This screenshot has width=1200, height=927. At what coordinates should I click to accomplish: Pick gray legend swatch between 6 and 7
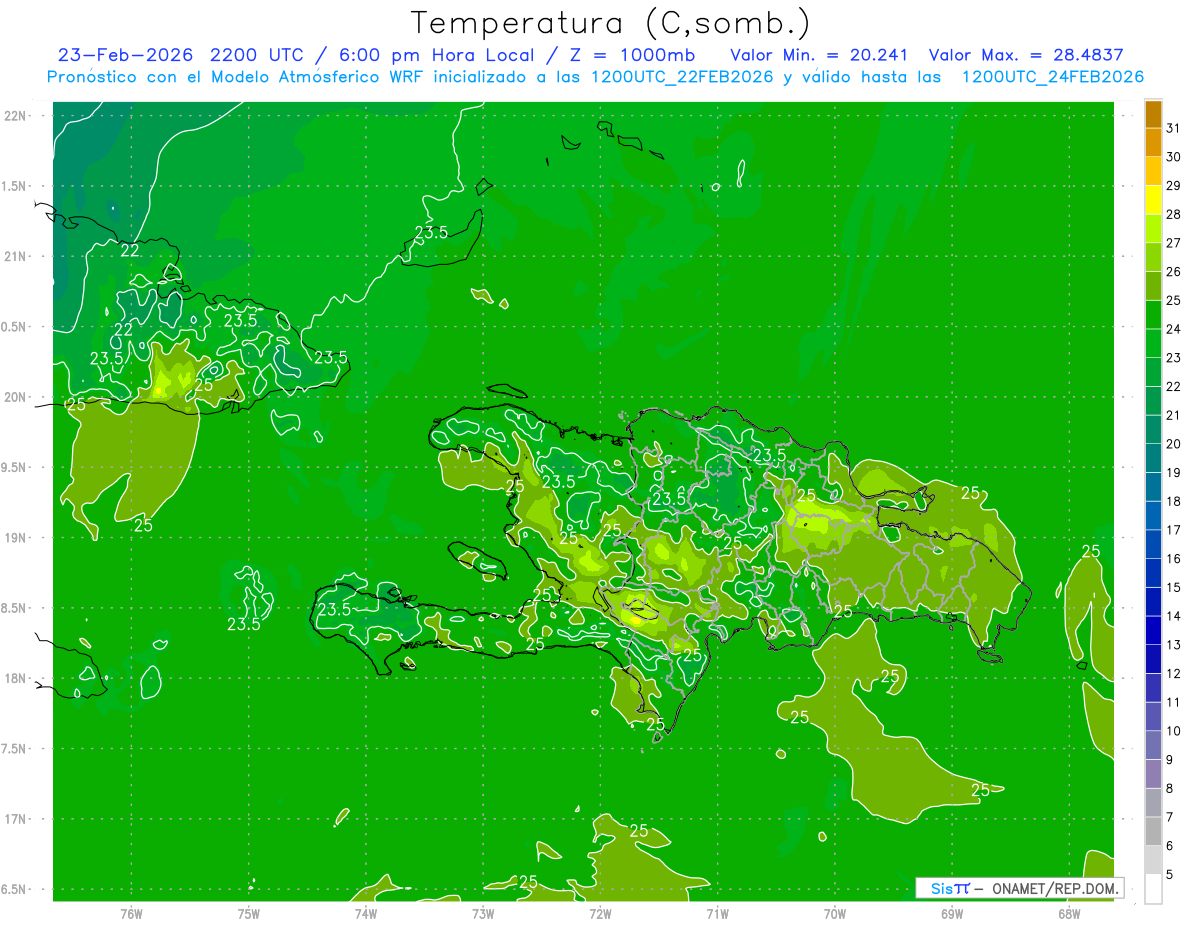1153,831
